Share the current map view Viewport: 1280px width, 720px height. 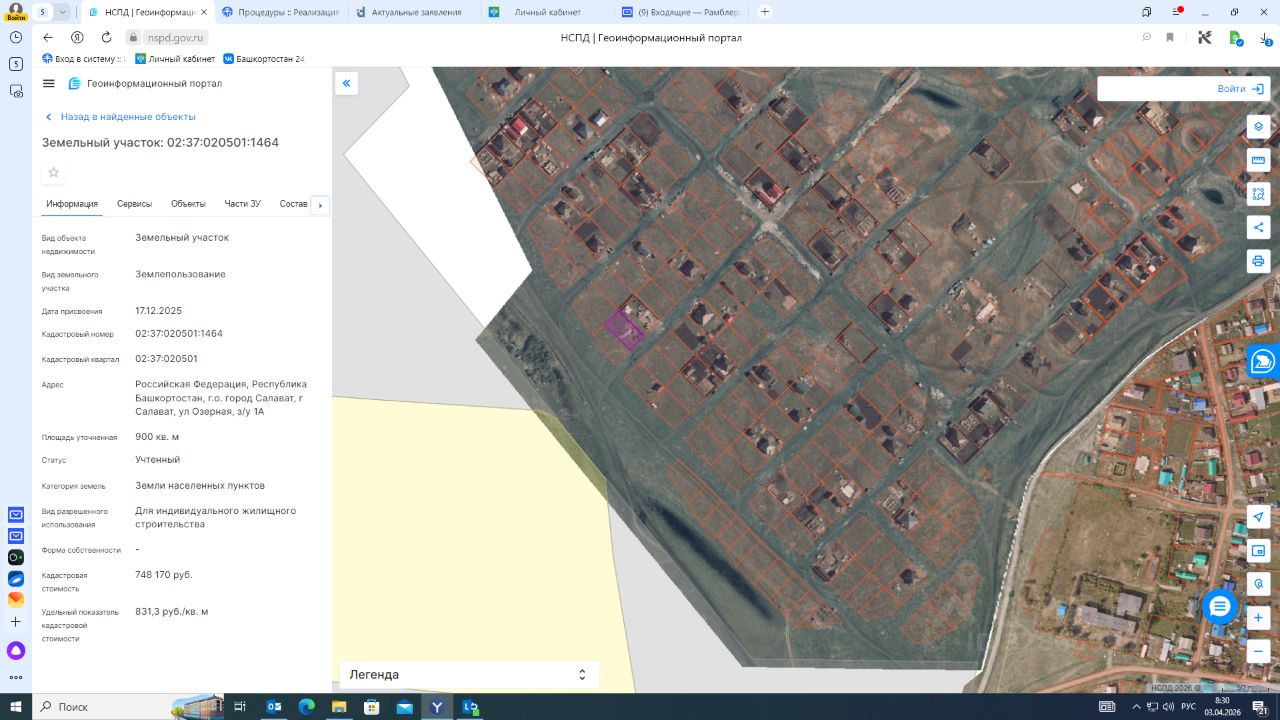click(1258, 227)
